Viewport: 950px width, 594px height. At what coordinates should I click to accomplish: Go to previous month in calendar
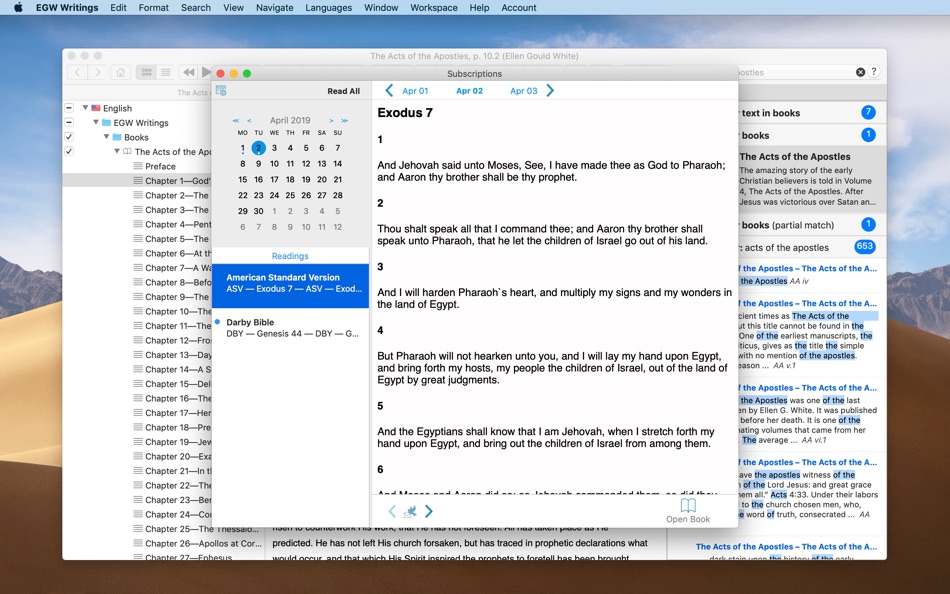click(249, 121)
